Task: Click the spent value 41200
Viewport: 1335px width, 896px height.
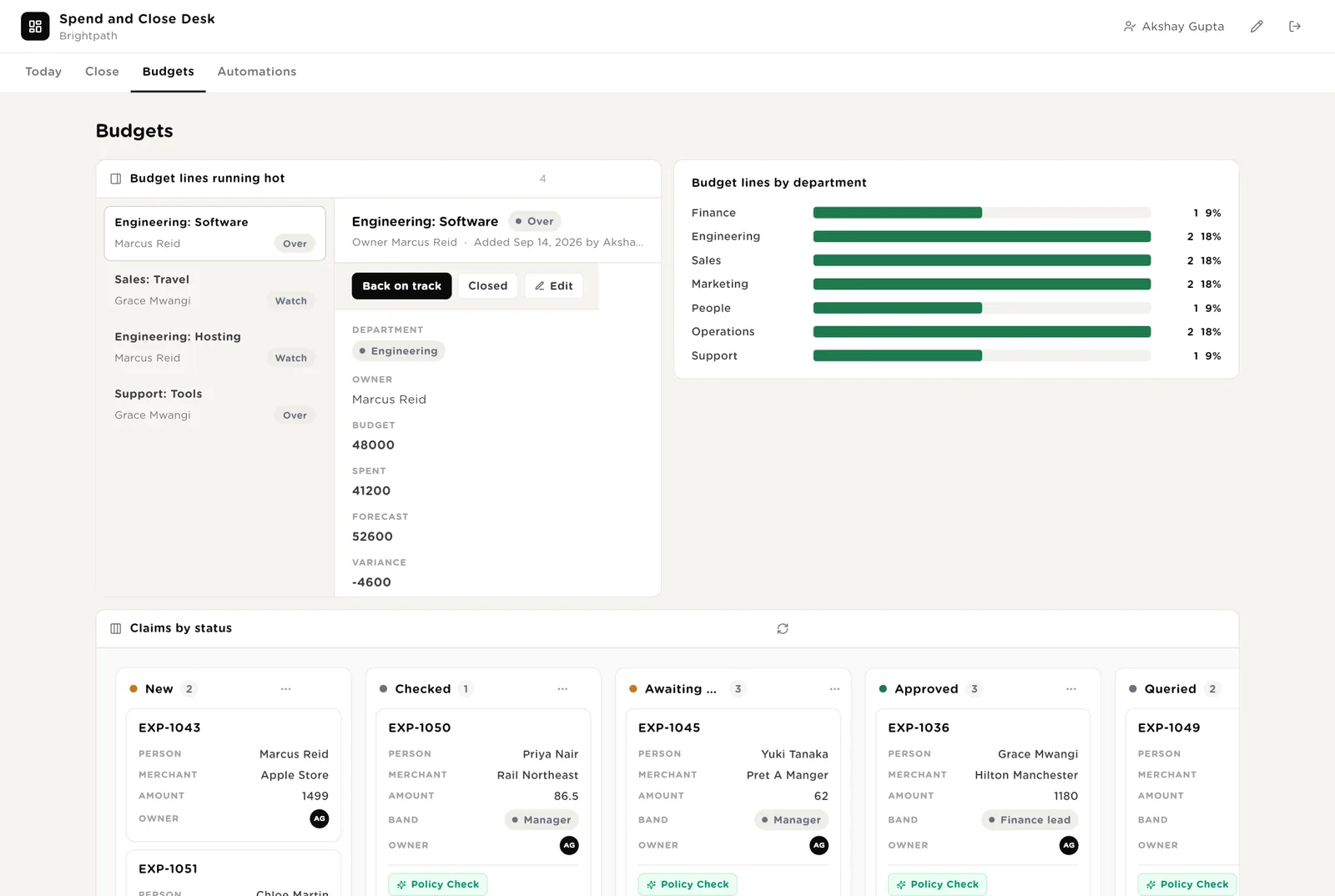Action: (x=371, y=491)
